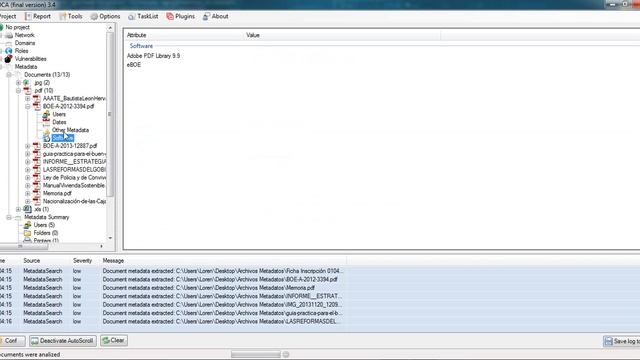Click the log Message column header
This screenshot has height=360, width=640.
223,260
